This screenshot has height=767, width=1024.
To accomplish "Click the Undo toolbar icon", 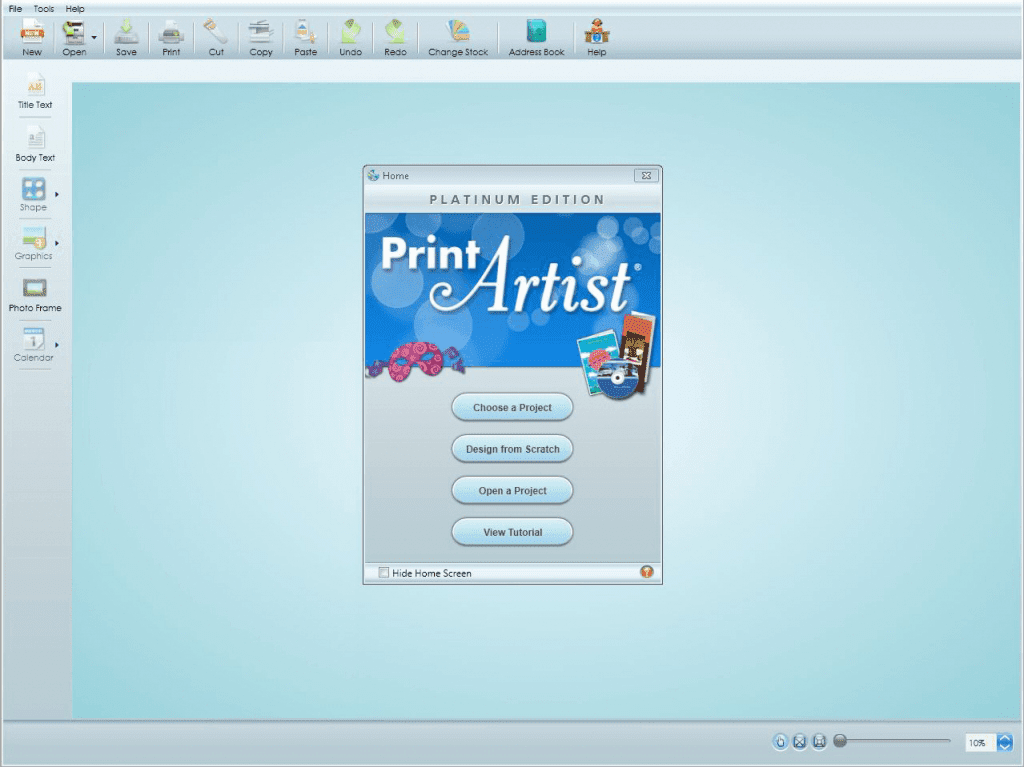I will pyautogui.click(x=351, y=37).
